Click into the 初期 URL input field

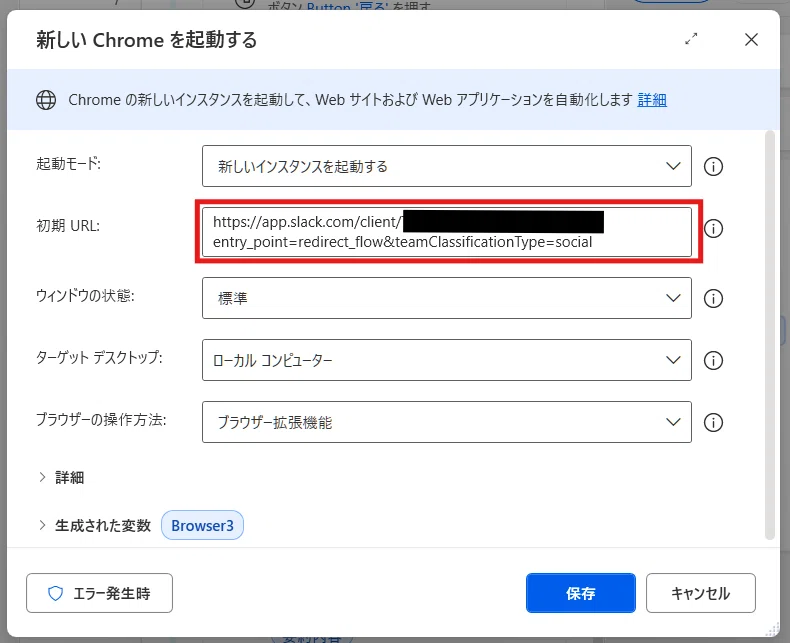point(446,232)
